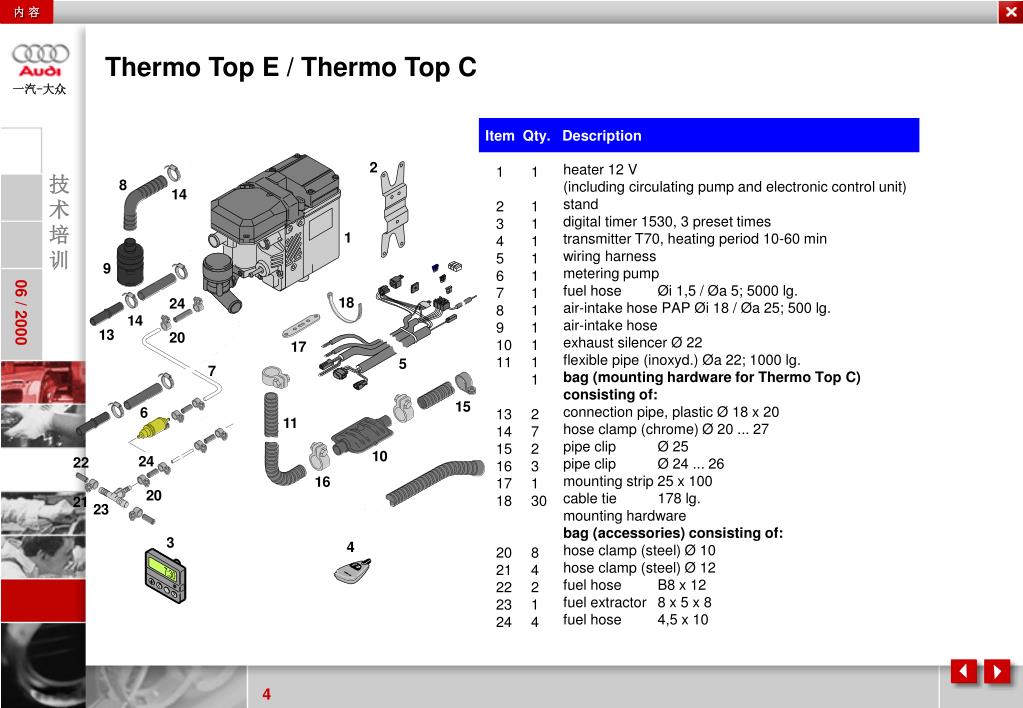The height and width of the screenshot is (708, 1023).
Task: Select the 06 / 2000 sidebar tab
Action: (21, 313)
